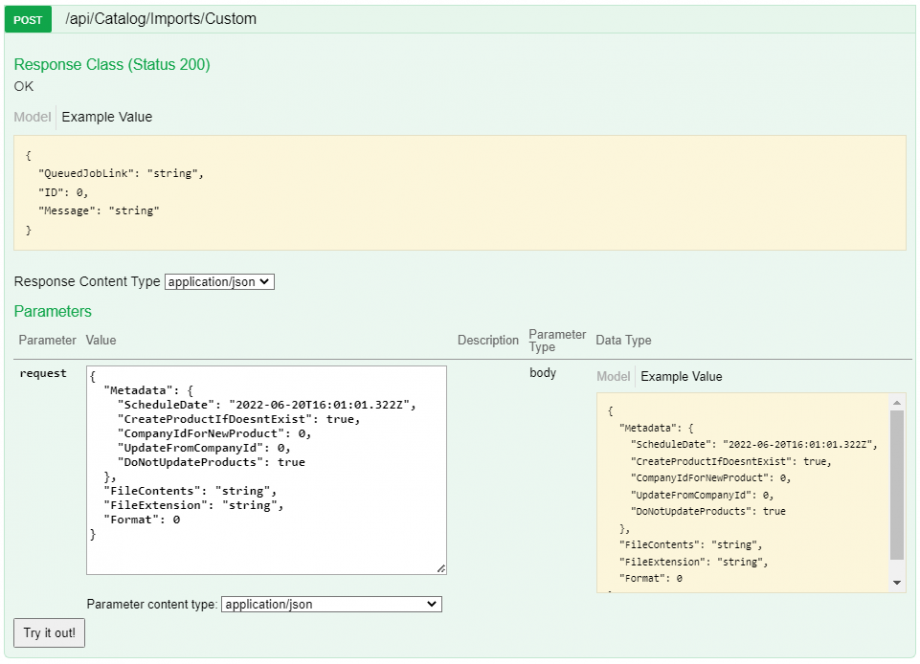Select Example Value tab under Response Class

tap(106, 117)
